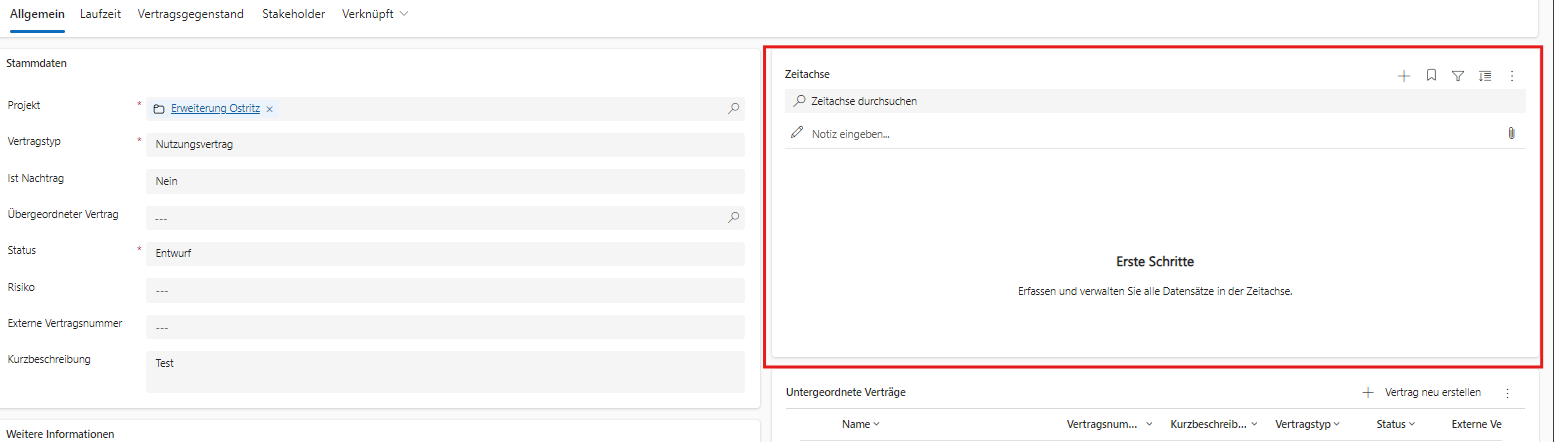Open the Vertragstyp field dropdown showing Nutzungsvertrag
This screenshot has width=1554, height=442.
(445, 145)
